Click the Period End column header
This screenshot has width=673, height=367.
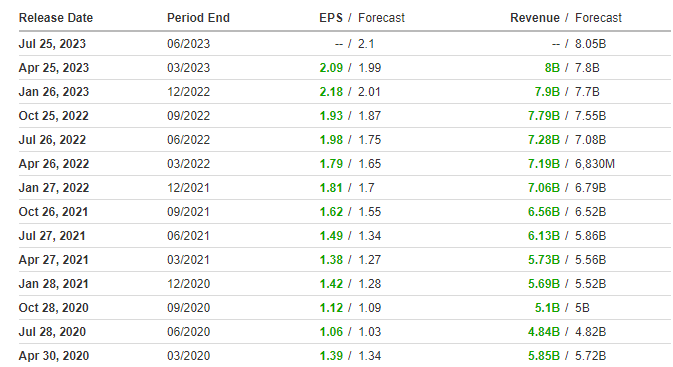coord(198,18)
